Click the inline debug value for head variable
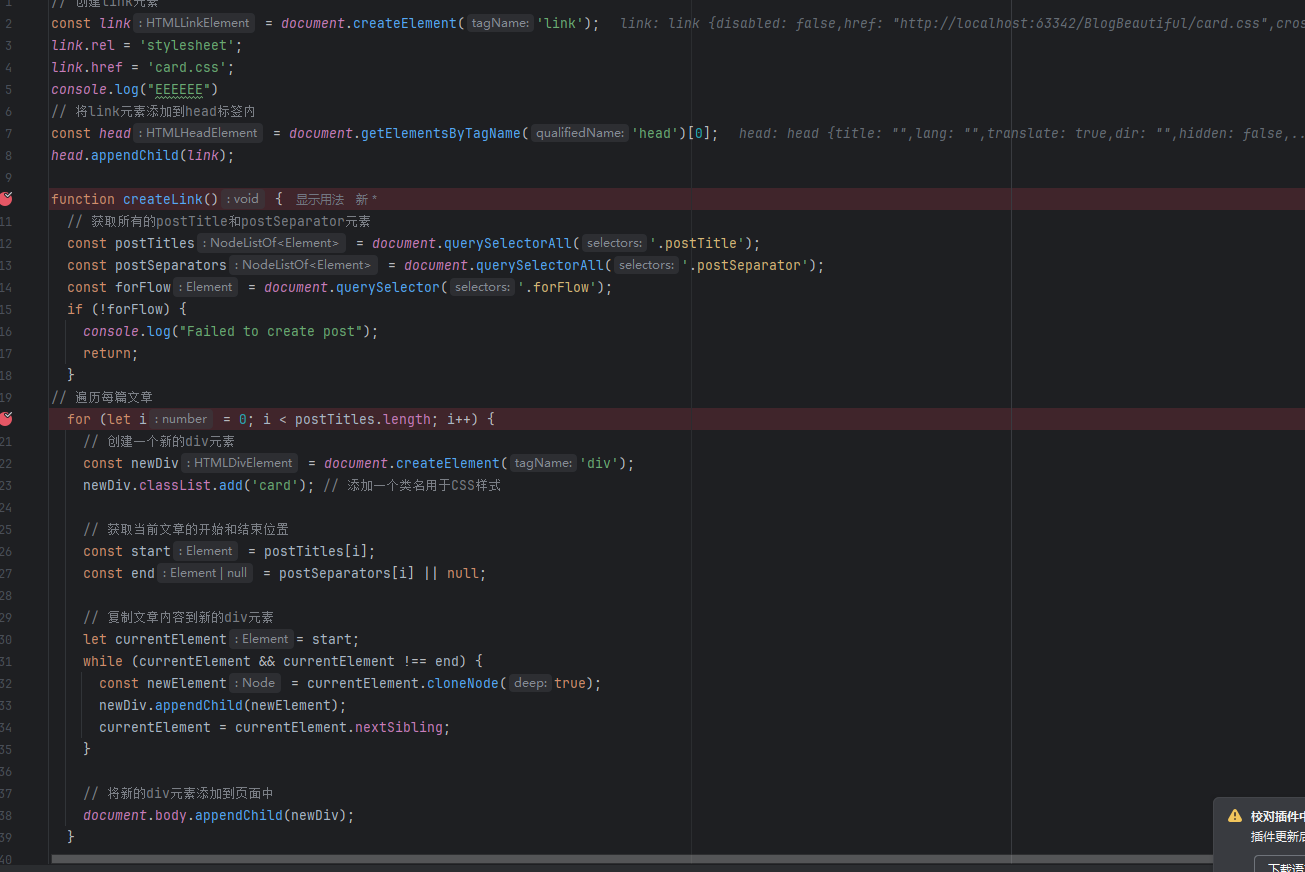 pyautogui.click(x=1022, y=133)
